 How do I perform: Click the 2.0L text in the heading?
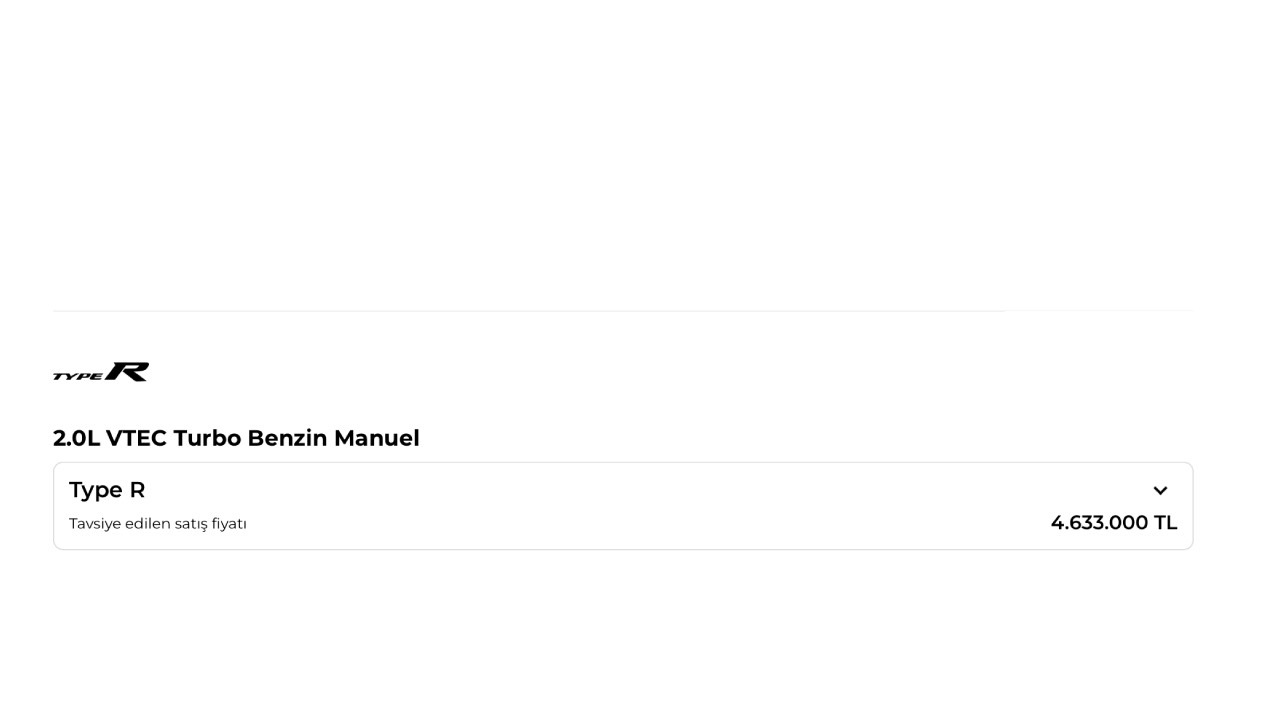76,438
